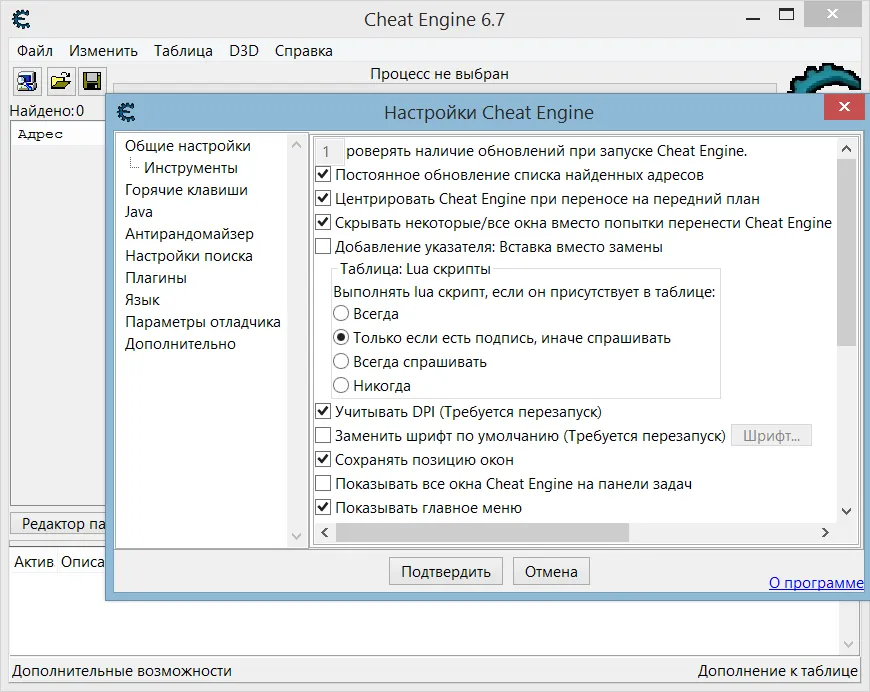The height and width of the screenshot is (692, 870).
Task: Click the Отмена button
Action: point(551,572)
